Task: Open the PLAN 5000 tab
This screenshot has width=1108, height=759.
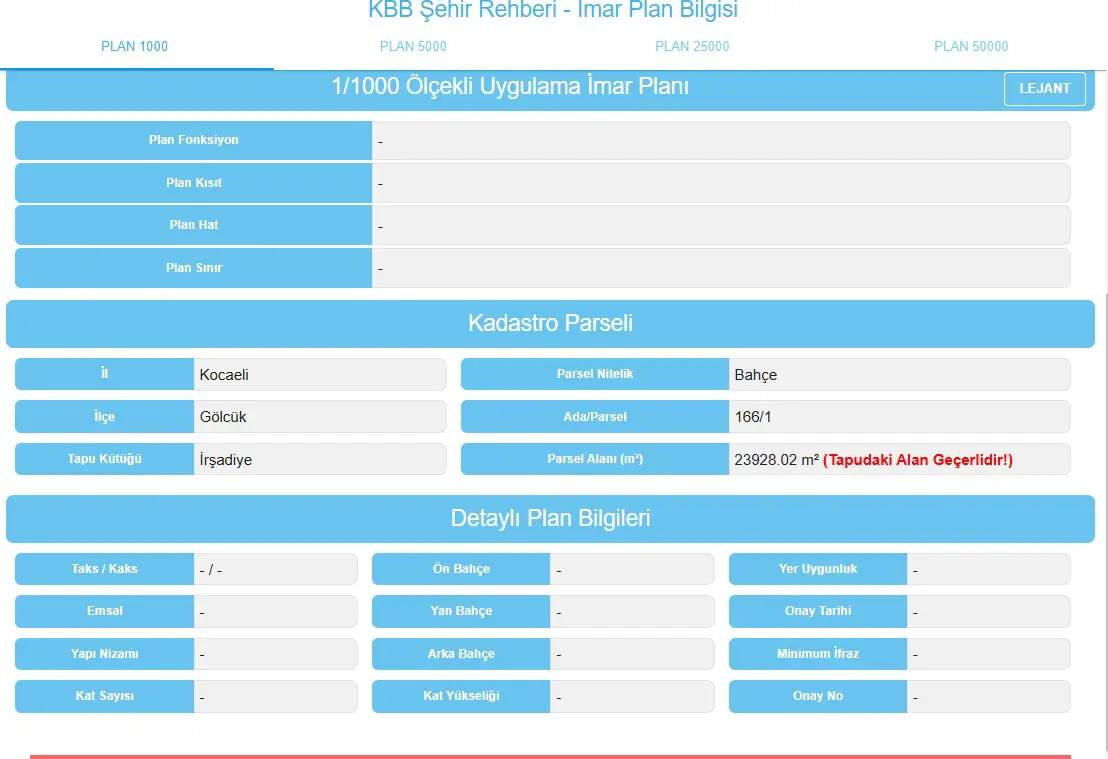Action: pyautogui.click(x=413, y=47)
